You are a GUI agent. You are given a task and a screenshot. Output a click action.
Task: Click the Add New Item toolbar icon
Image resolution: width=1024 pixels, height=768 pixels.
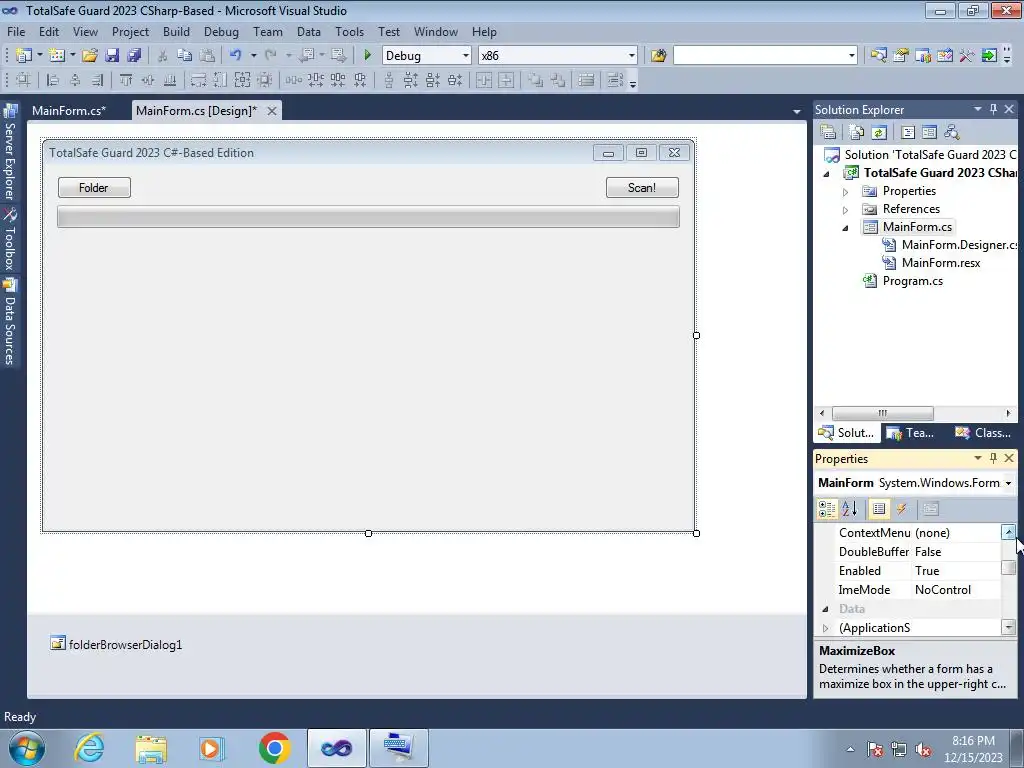pyautogui.click(x=57, y=56)
